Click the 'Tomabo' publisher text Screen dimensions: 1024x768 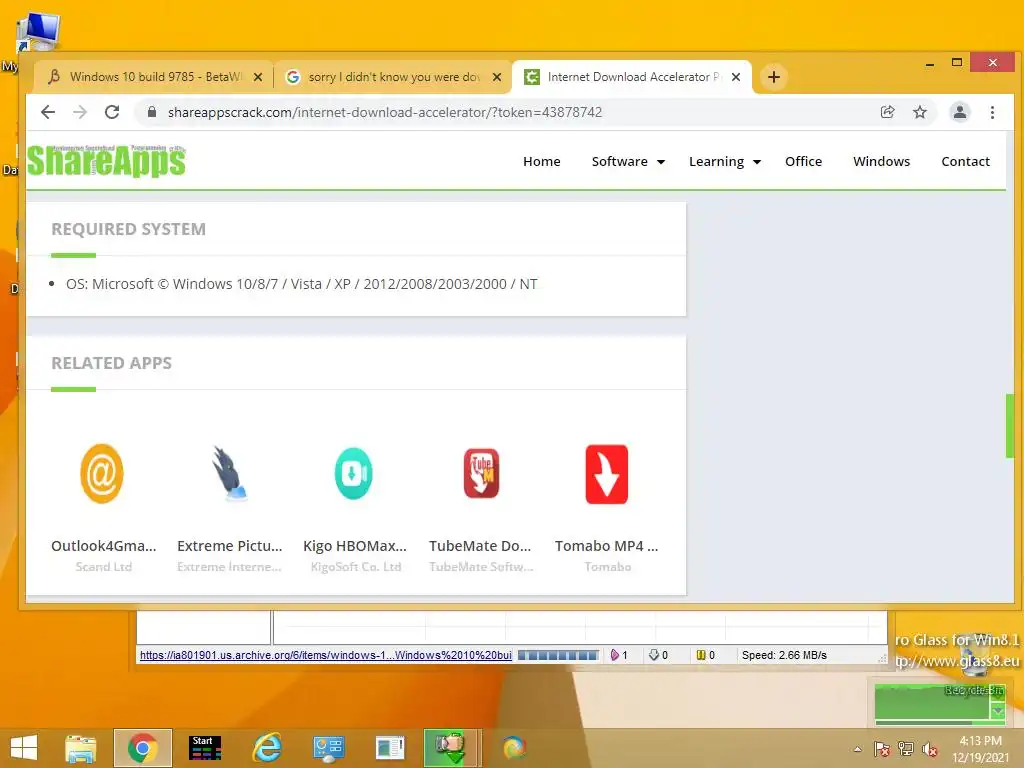point(607,567)
